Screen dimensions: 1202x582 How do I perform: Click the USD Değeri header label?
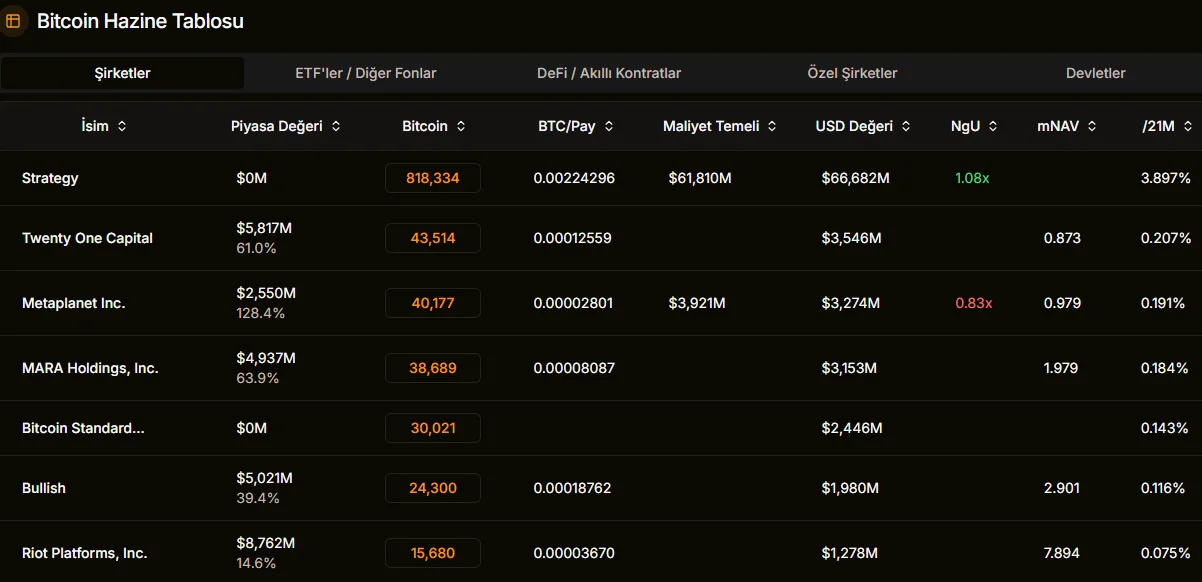(854, 127)
